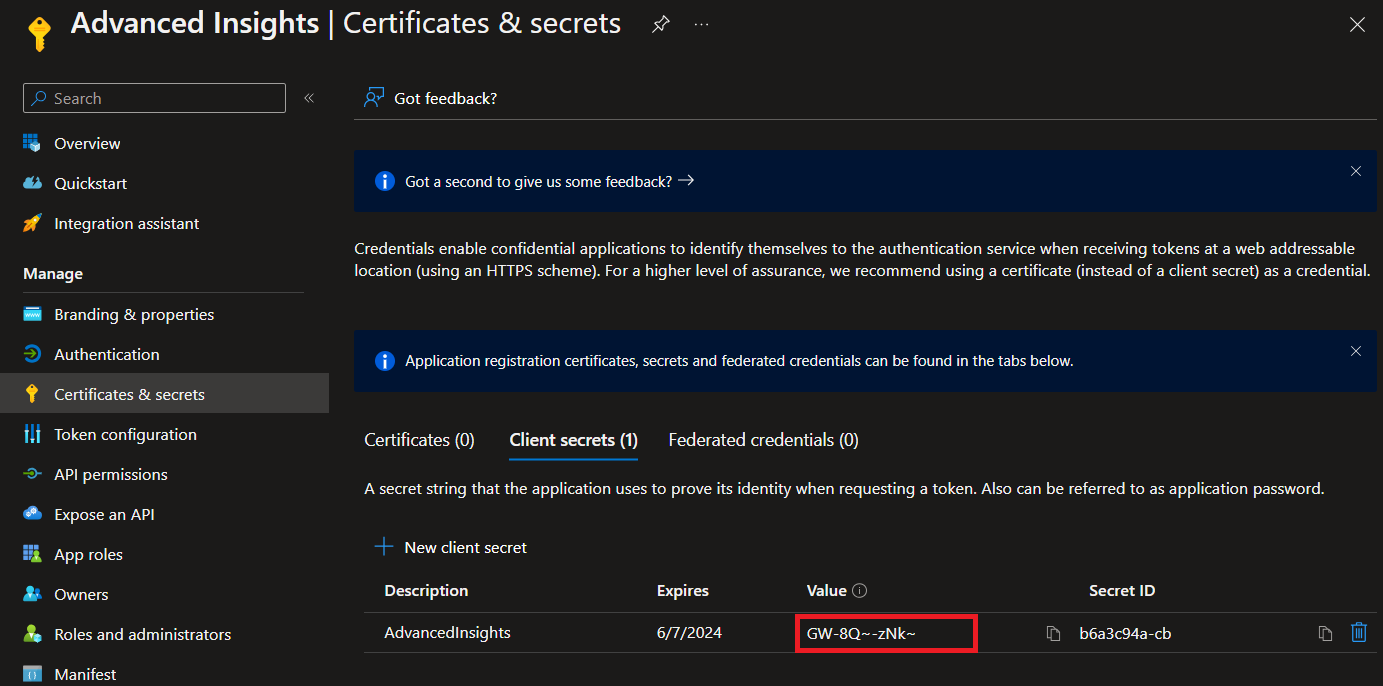Open Authentication settings
The image size is (1383, 686).
[106, 355]
